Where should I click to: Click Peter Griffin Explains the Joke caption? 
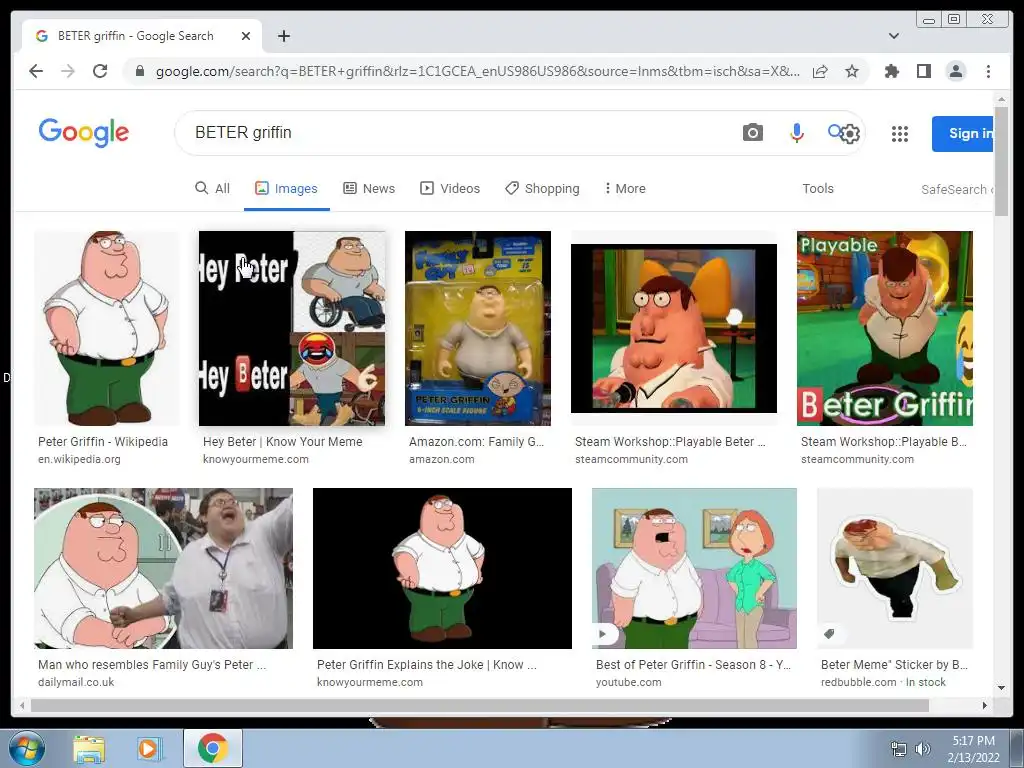(x=426, y=665)
